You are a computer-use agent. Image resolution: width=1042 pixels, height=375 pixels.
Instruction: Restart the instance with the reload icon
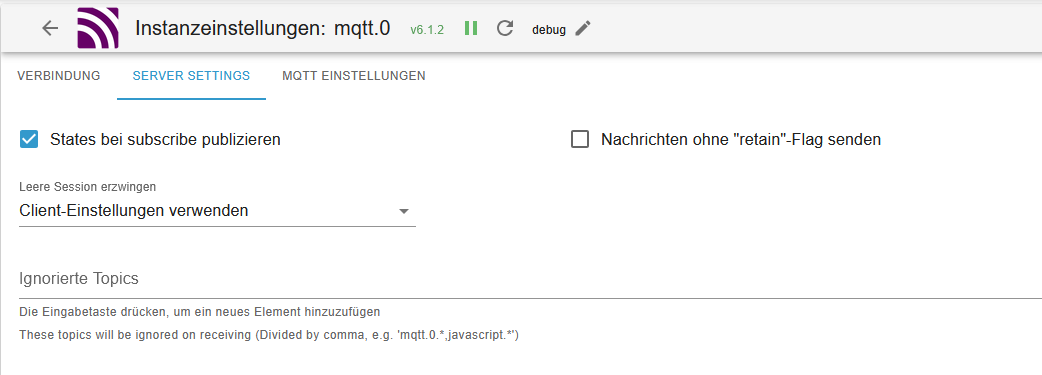(x=505, y=28)
